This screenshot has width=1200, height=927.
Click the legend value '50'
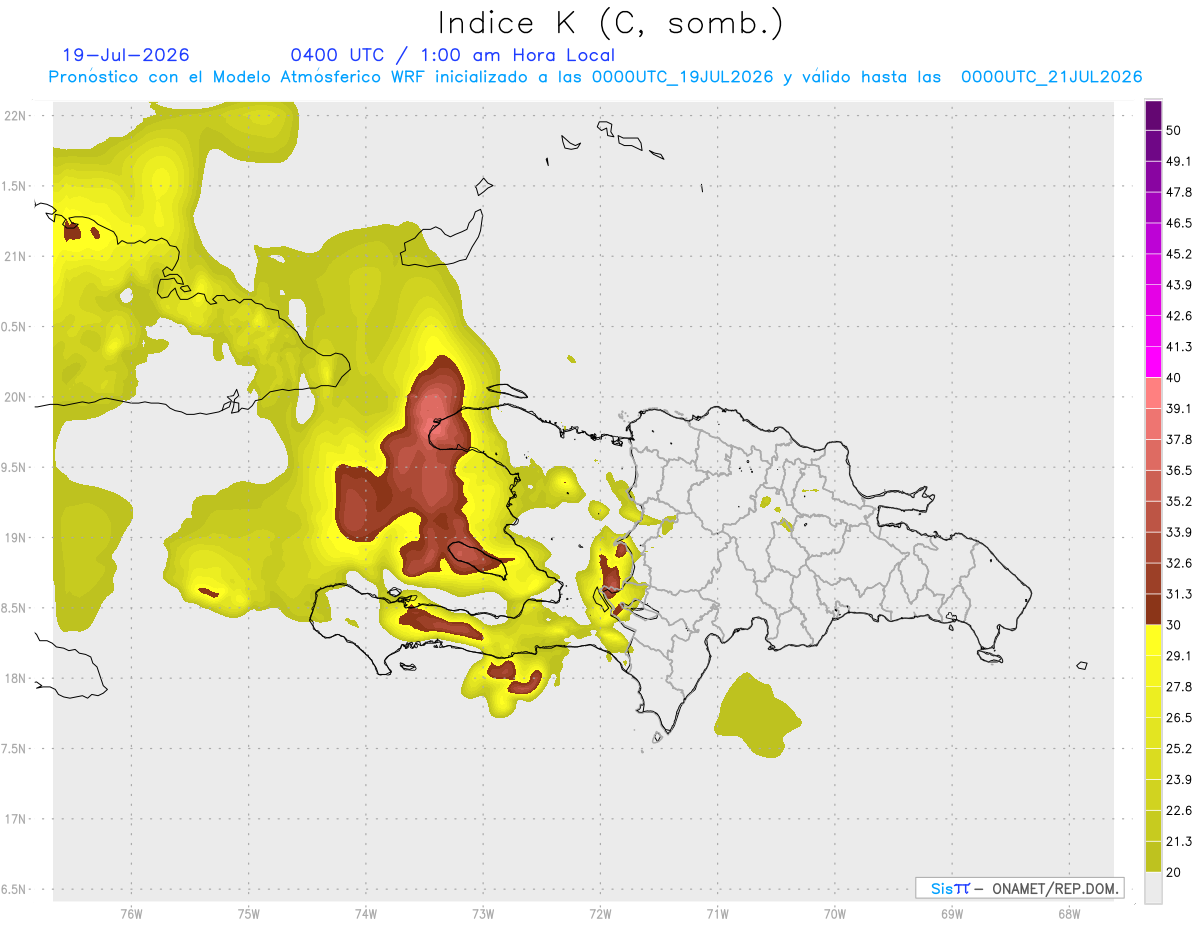[x=1174, y=130]
